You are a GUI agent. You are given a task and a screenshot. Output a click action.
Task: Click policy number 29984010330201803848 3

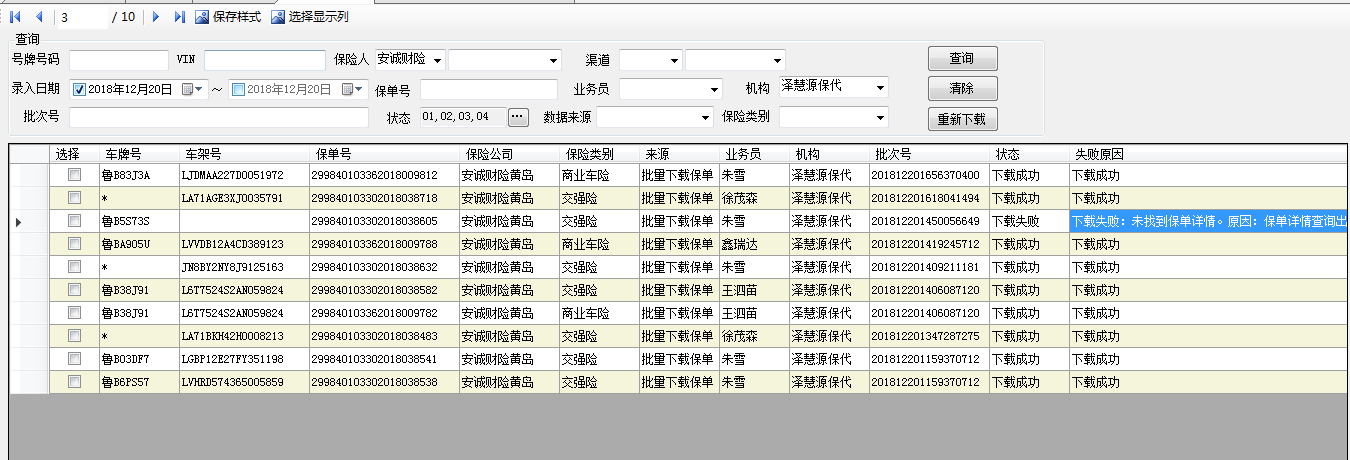click(384, 336)
